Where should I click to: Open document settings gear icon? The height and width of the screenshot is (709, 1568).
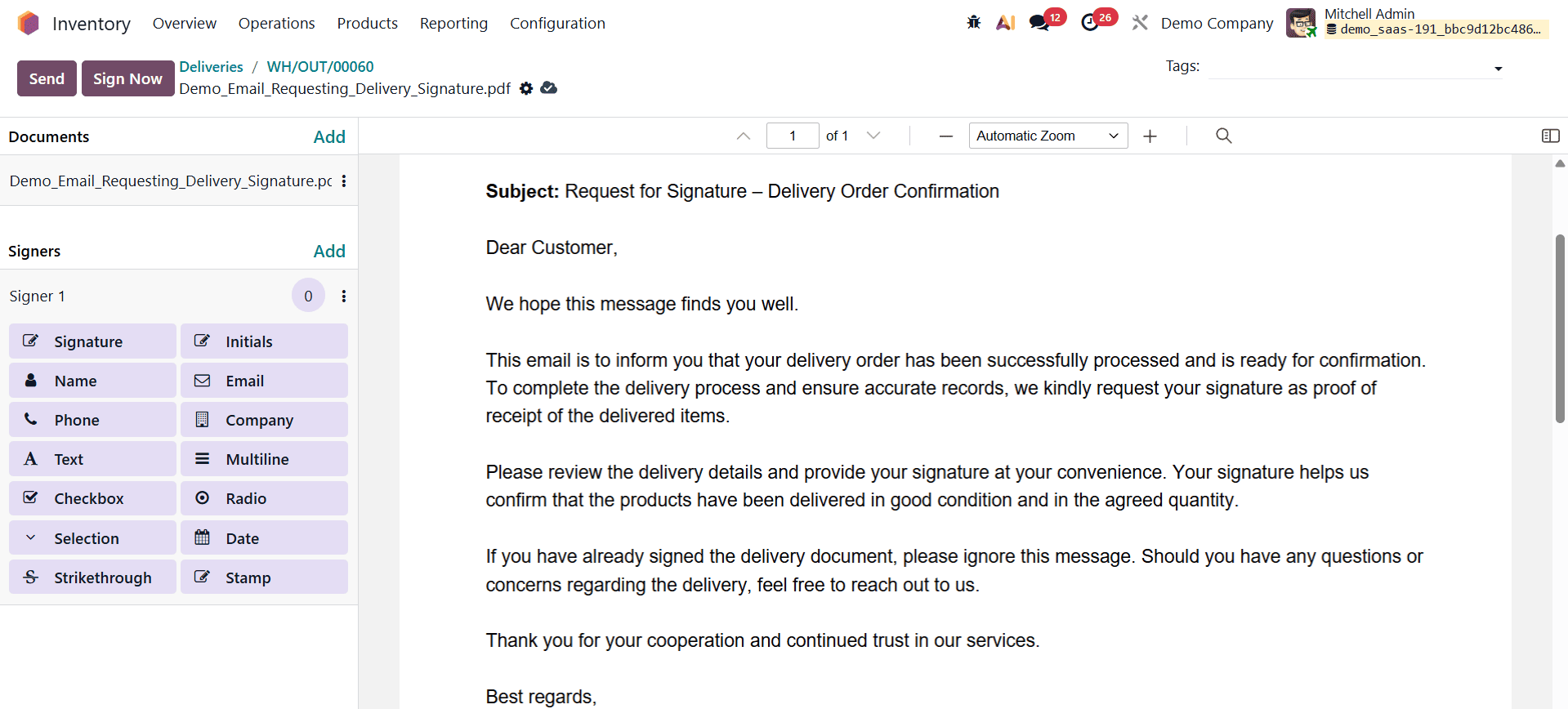(526, 88)
